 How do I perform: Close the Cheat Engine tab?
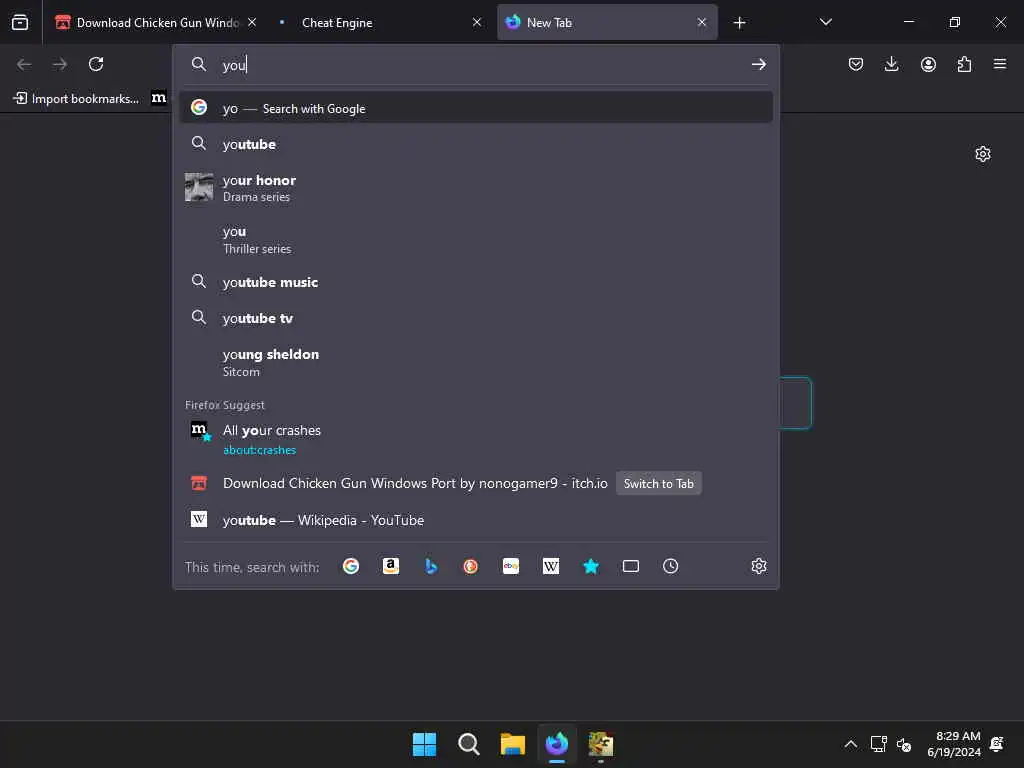477,22
